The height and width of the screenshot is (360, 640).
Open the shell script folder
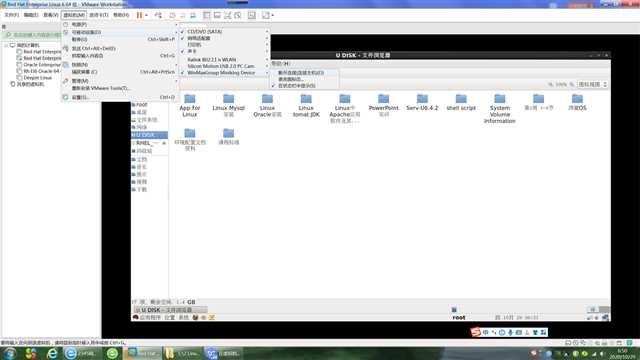pyautogui.click(x=461, y=102)
